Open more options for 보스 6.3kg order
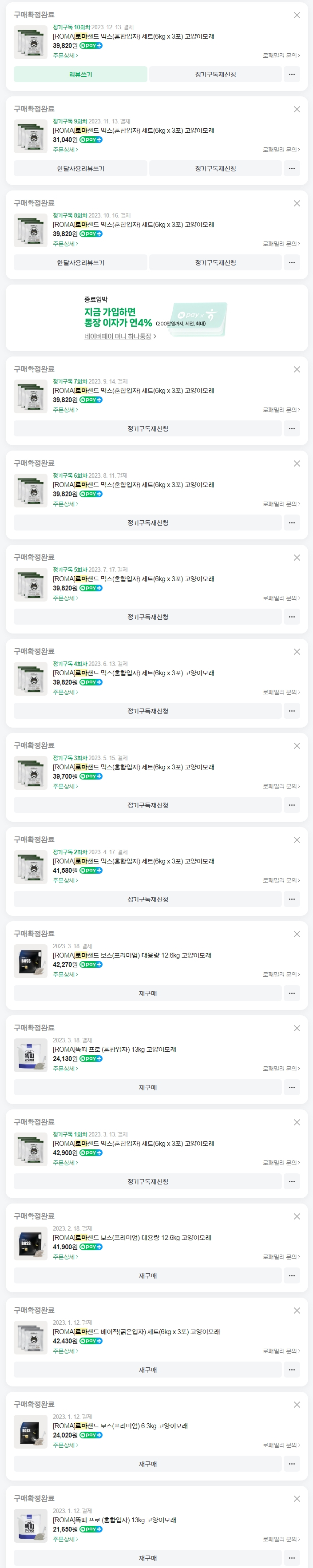The image size is (313, 1568). point(292,1464)
